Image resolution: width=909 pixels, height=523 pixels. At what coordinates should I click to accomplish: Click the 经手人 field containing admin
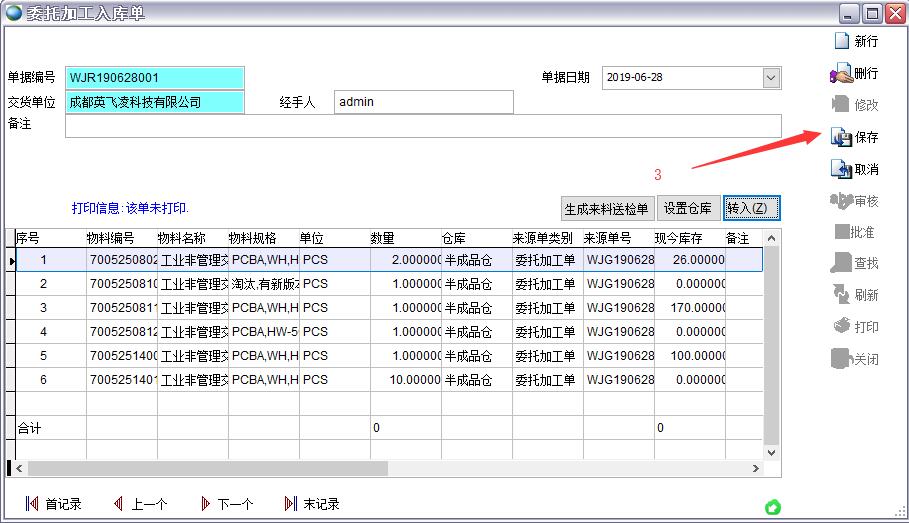(x=423, y=102)
